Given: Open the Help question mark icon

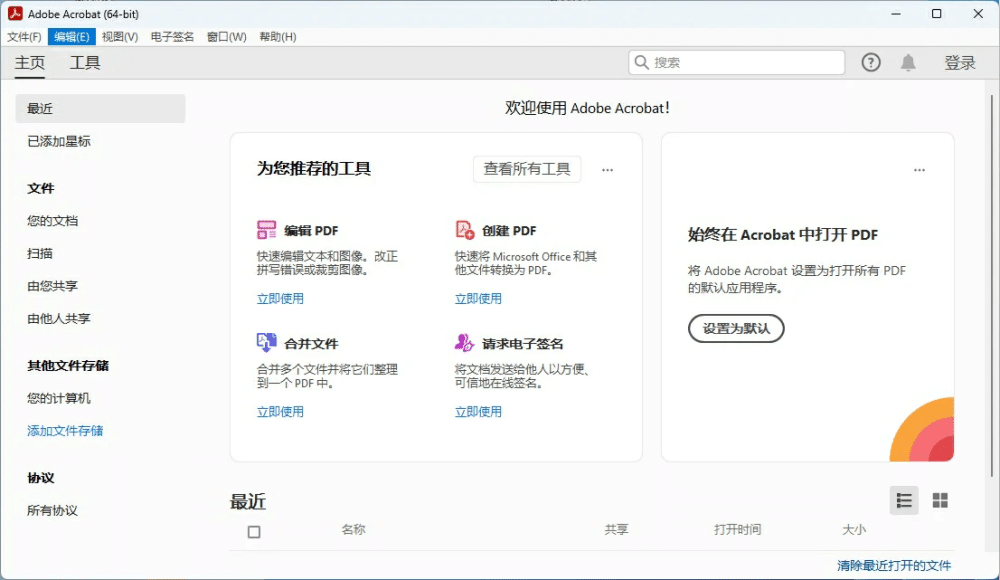Looking at the screenshot, I should [x=870, y=62].
